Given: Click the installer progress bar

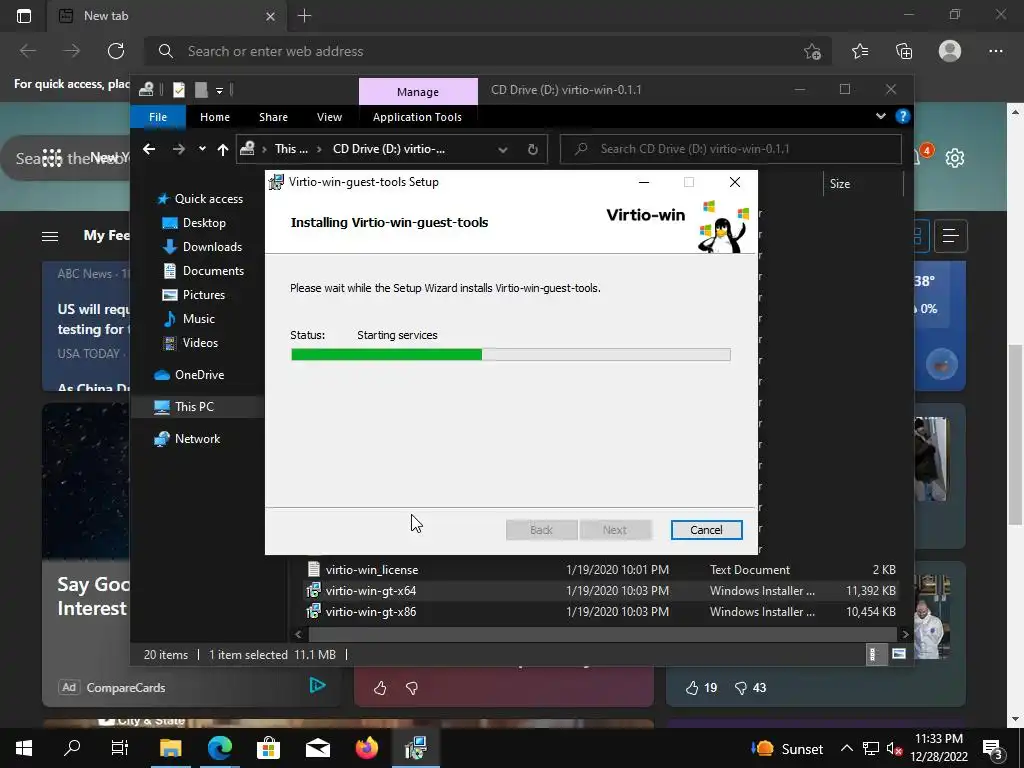Looking at the screenshot, I should (510, 355).
